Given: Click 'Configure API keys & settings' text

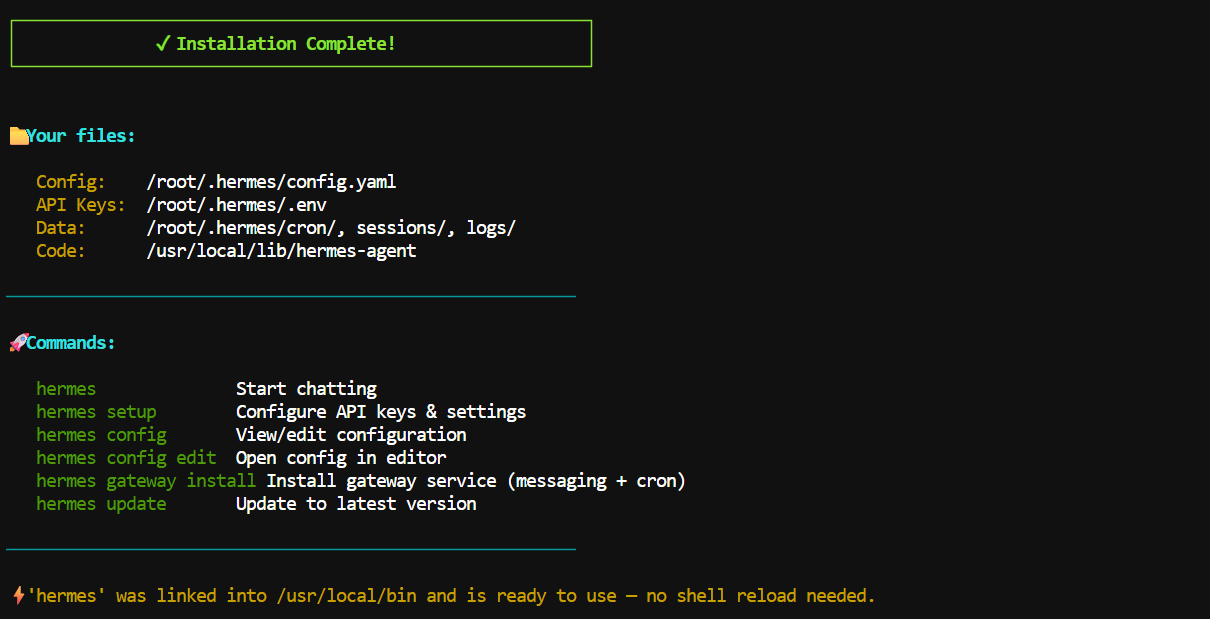Looking at the screenshot, I should pyautogui.click(x=381, y=412).
